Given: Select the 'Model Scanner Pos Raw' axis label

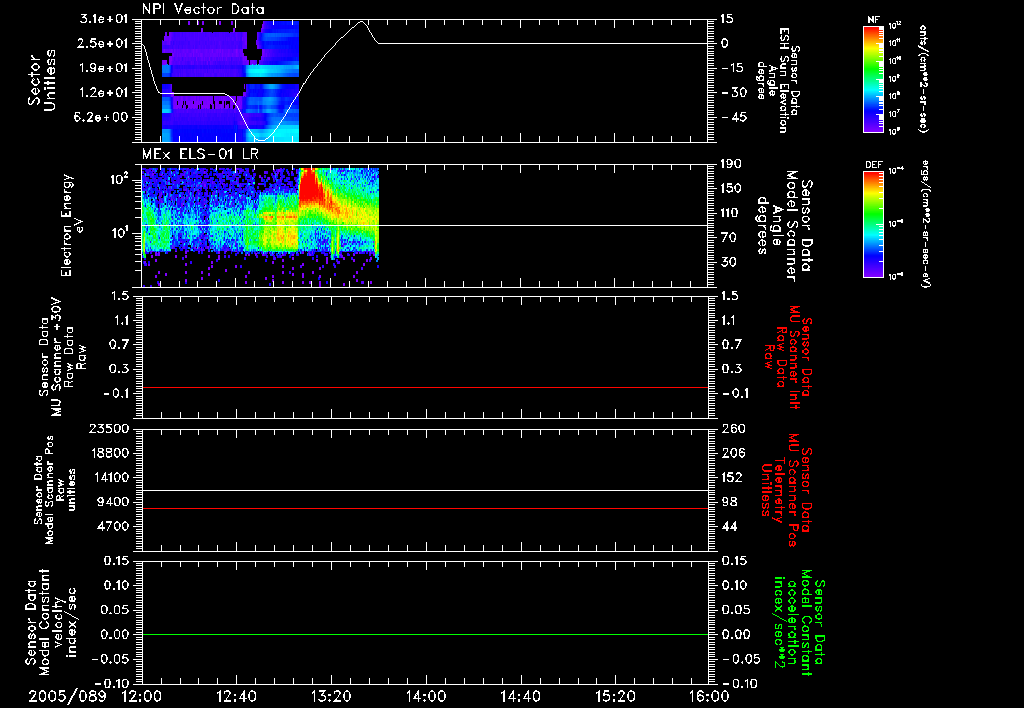Looking at the screenshot, I should click(54, 490).
